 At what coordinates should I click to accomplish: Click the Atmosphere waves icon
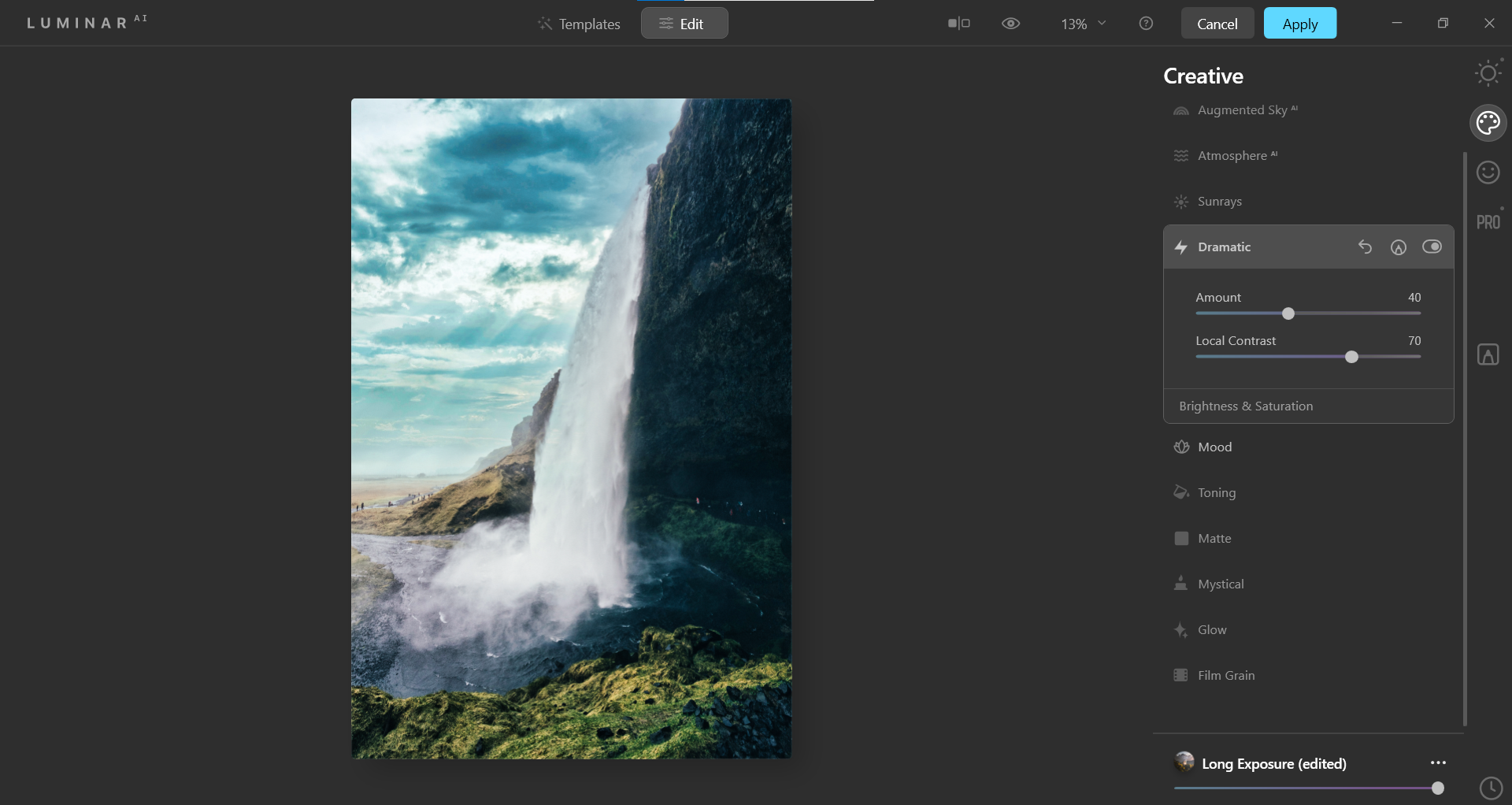coord(1180,156)
